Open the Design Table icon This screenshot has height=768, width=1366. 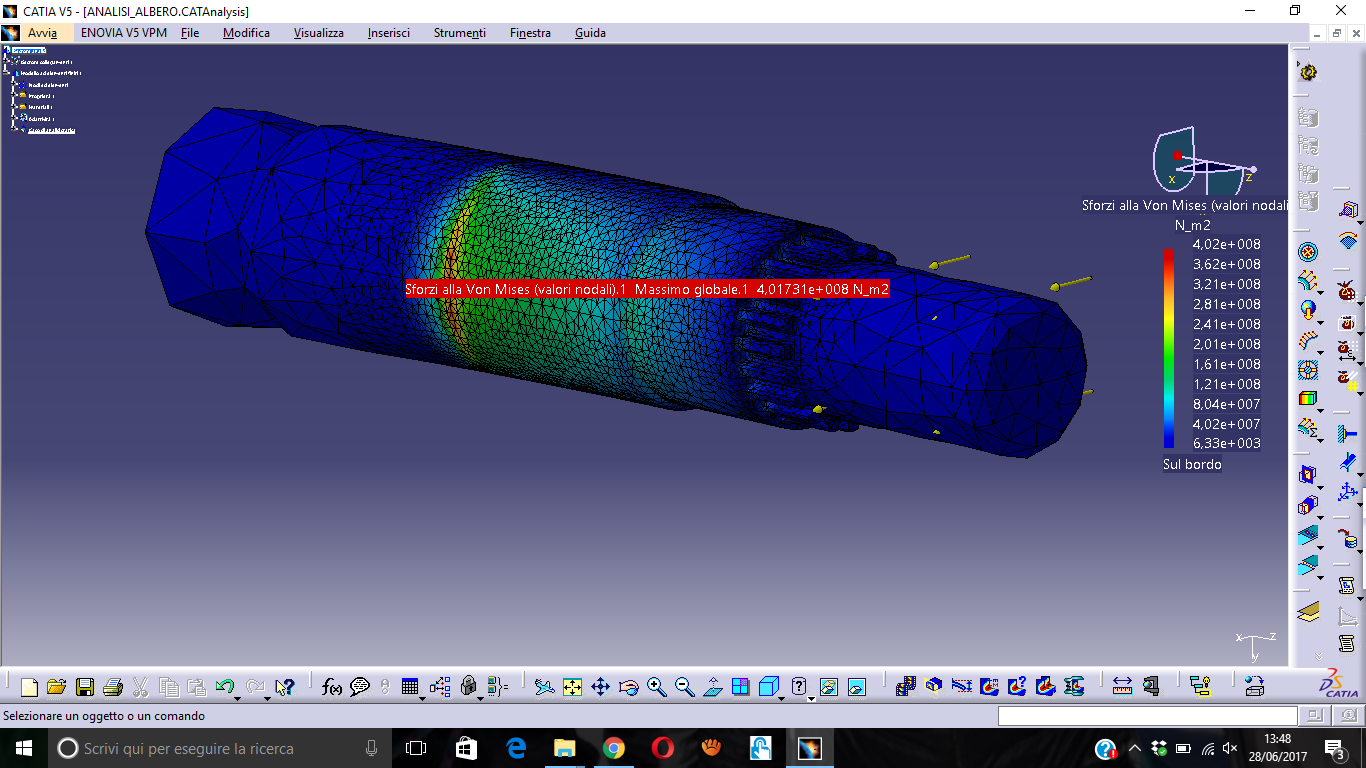409,687
